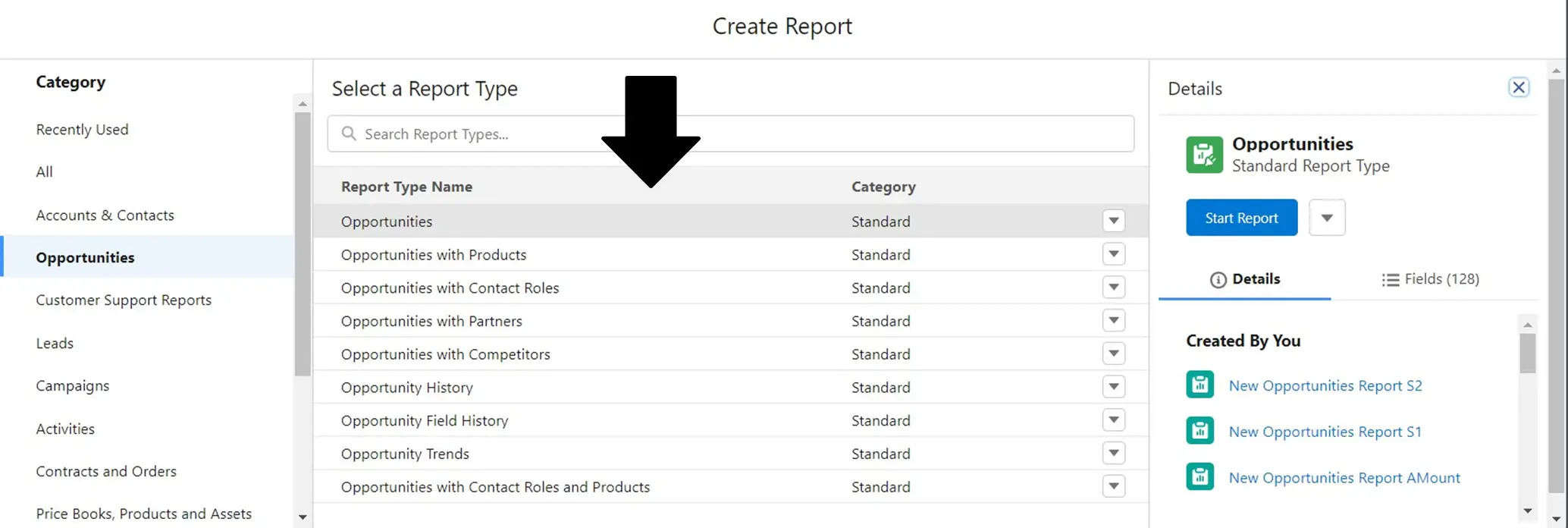Click the New Opportunities Report AMount icon
The width and height of the screenshot is (1568, 528).
[1200, 477]
